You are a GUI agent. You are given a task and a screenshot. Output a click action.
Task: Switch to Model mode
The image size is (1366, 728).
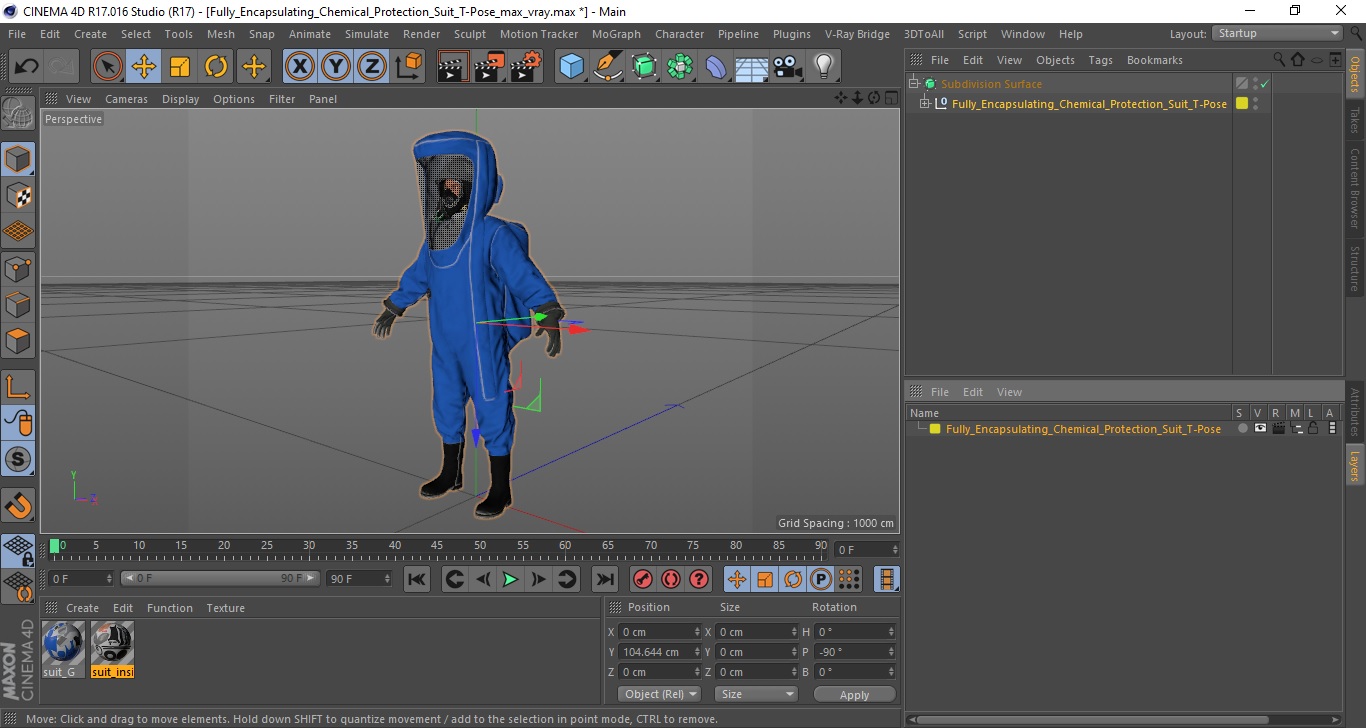pos(18,159)
